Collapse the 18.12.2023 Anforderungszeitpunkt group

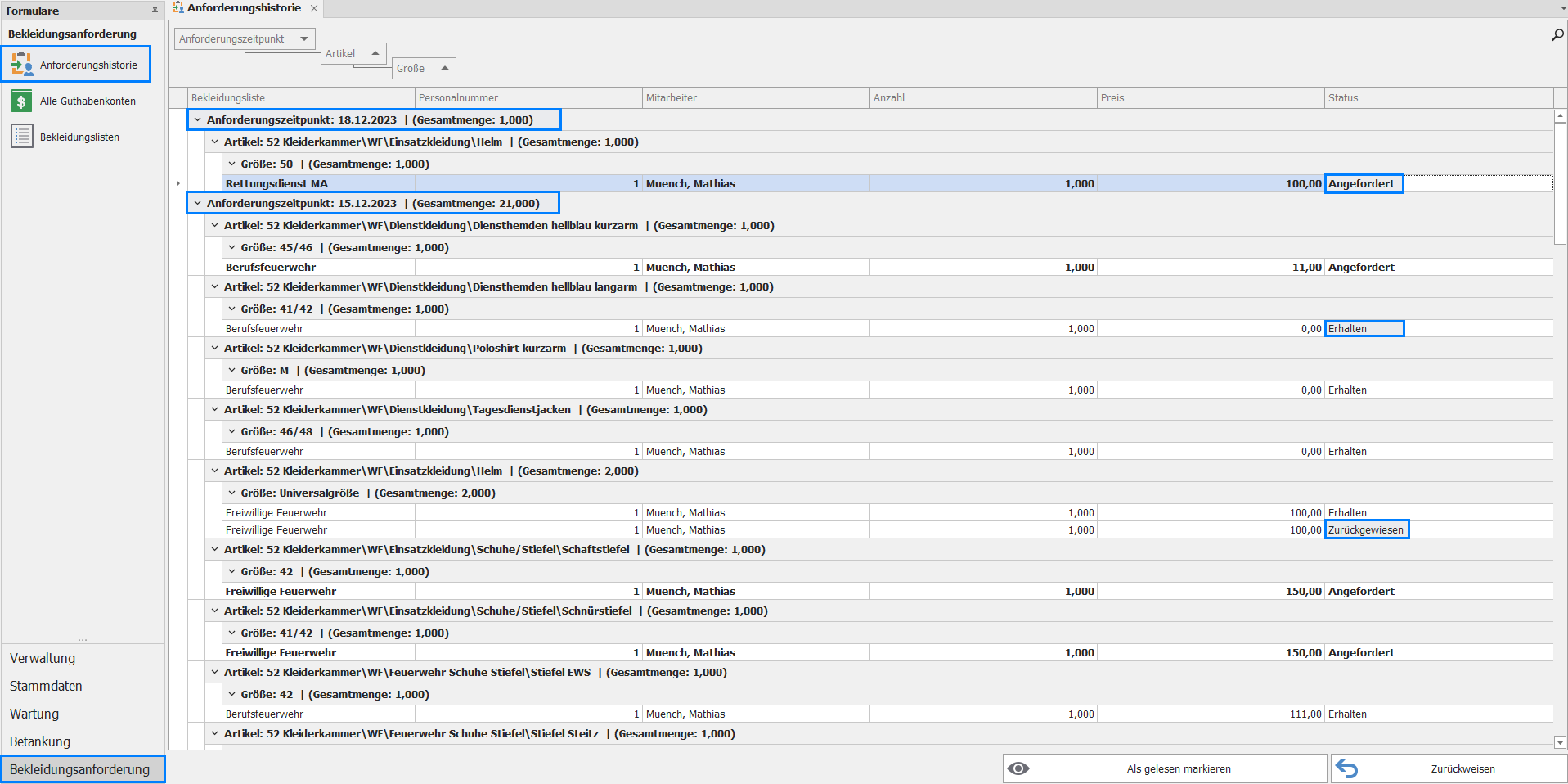tap(197, 119)
